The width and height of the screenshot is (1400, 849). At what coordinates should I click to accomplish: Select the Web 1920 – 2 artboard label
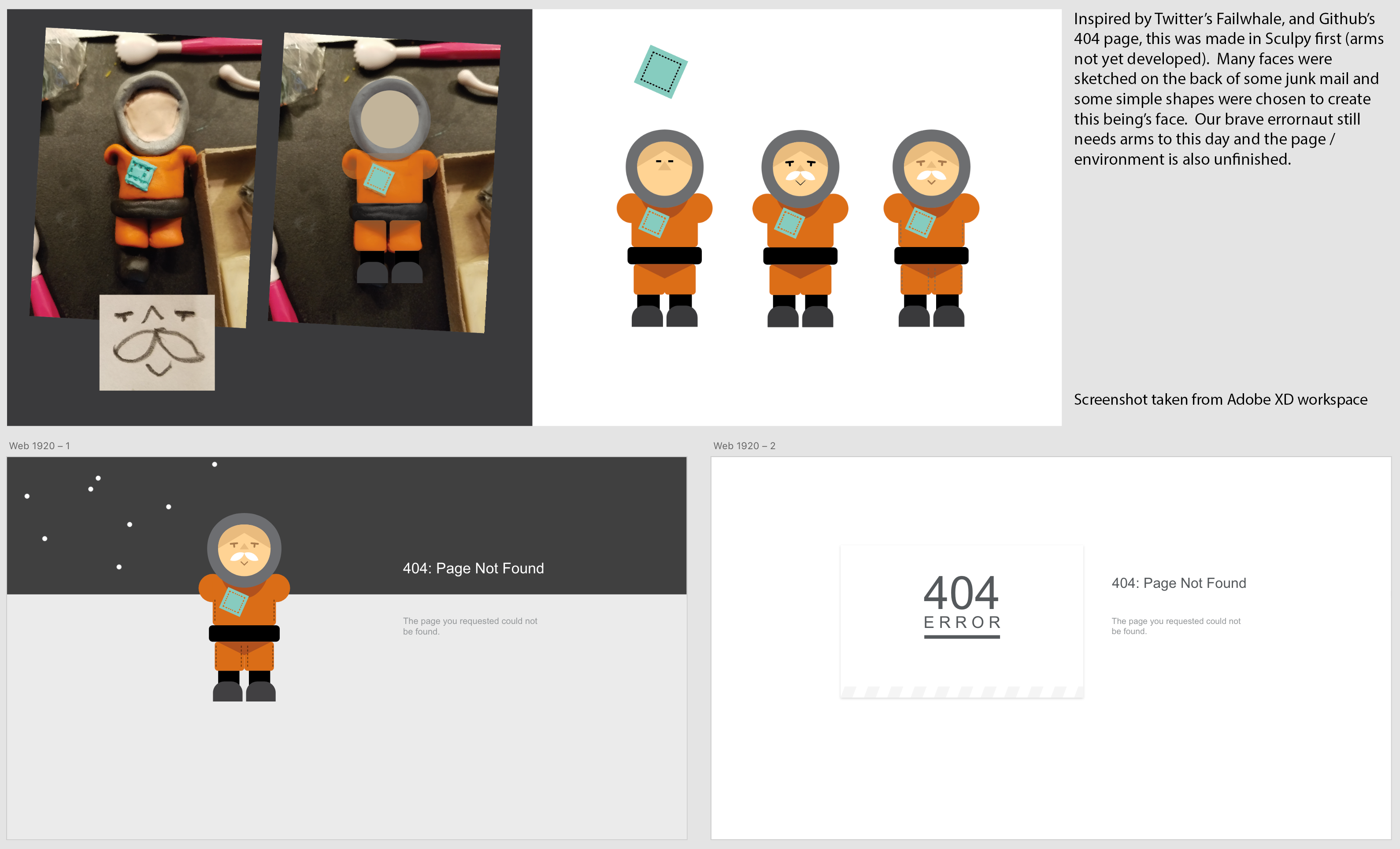(744, 446)
